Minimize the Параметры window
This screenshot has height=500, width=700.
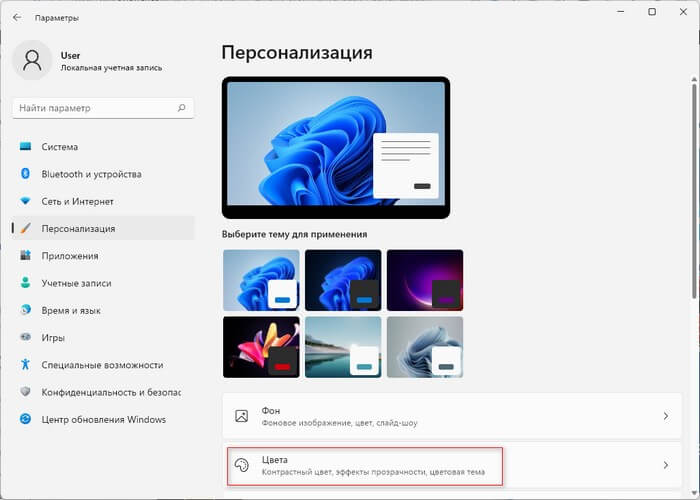pyautogui.click(x=621, y=12)
